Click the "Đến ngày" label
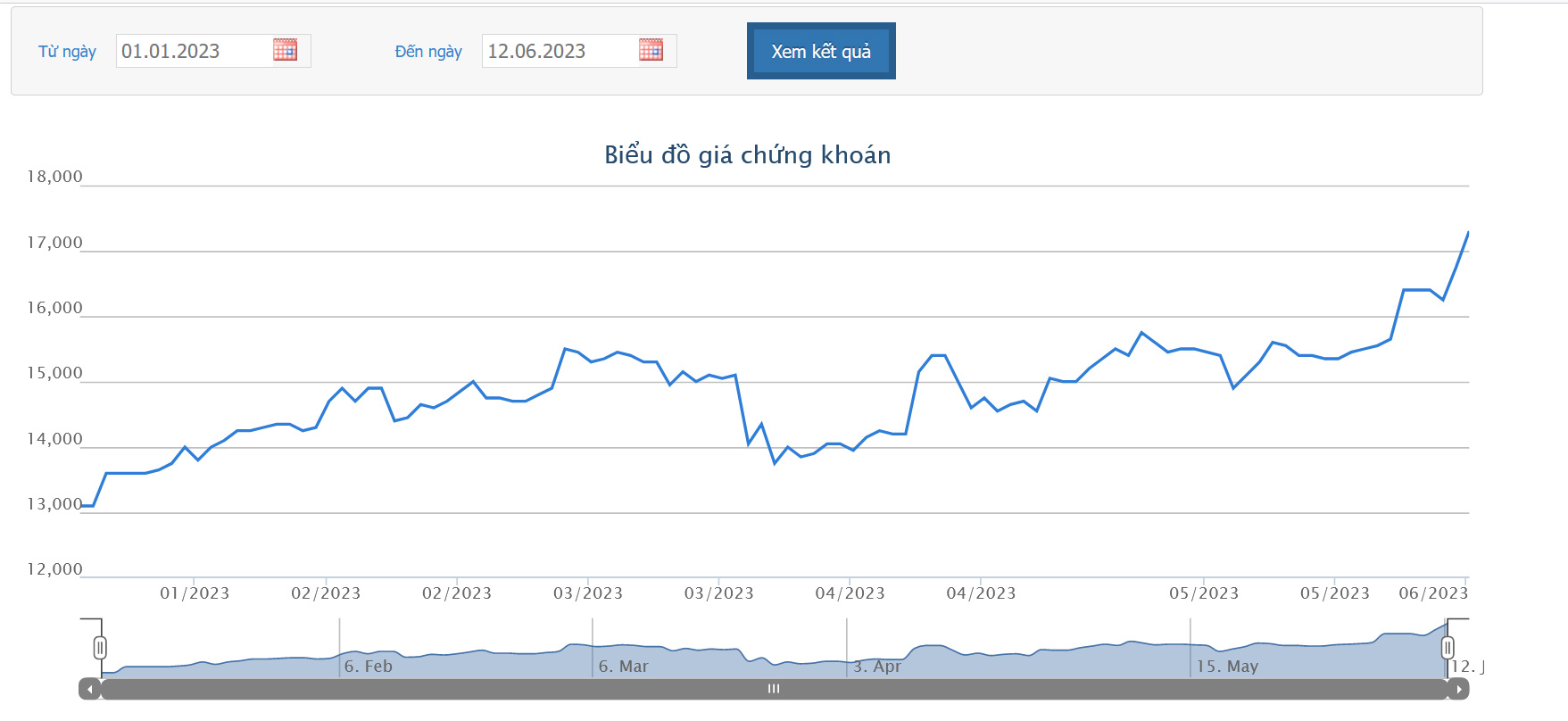 pyautogui.click(x=428, y=52)
